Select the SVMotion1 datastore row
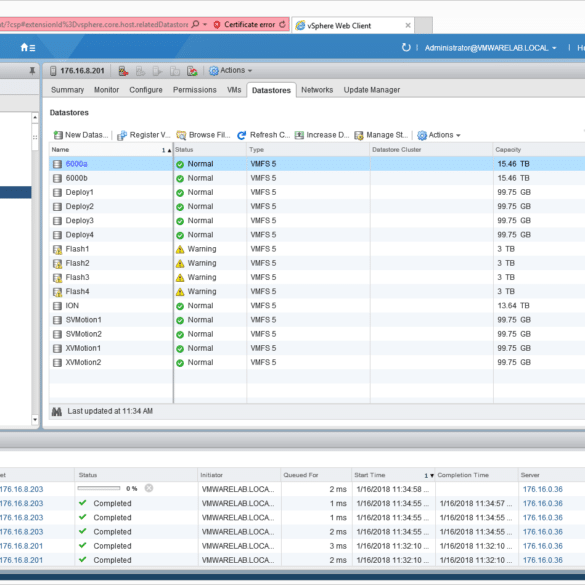The image size is (585, 585). coord(317,320)
